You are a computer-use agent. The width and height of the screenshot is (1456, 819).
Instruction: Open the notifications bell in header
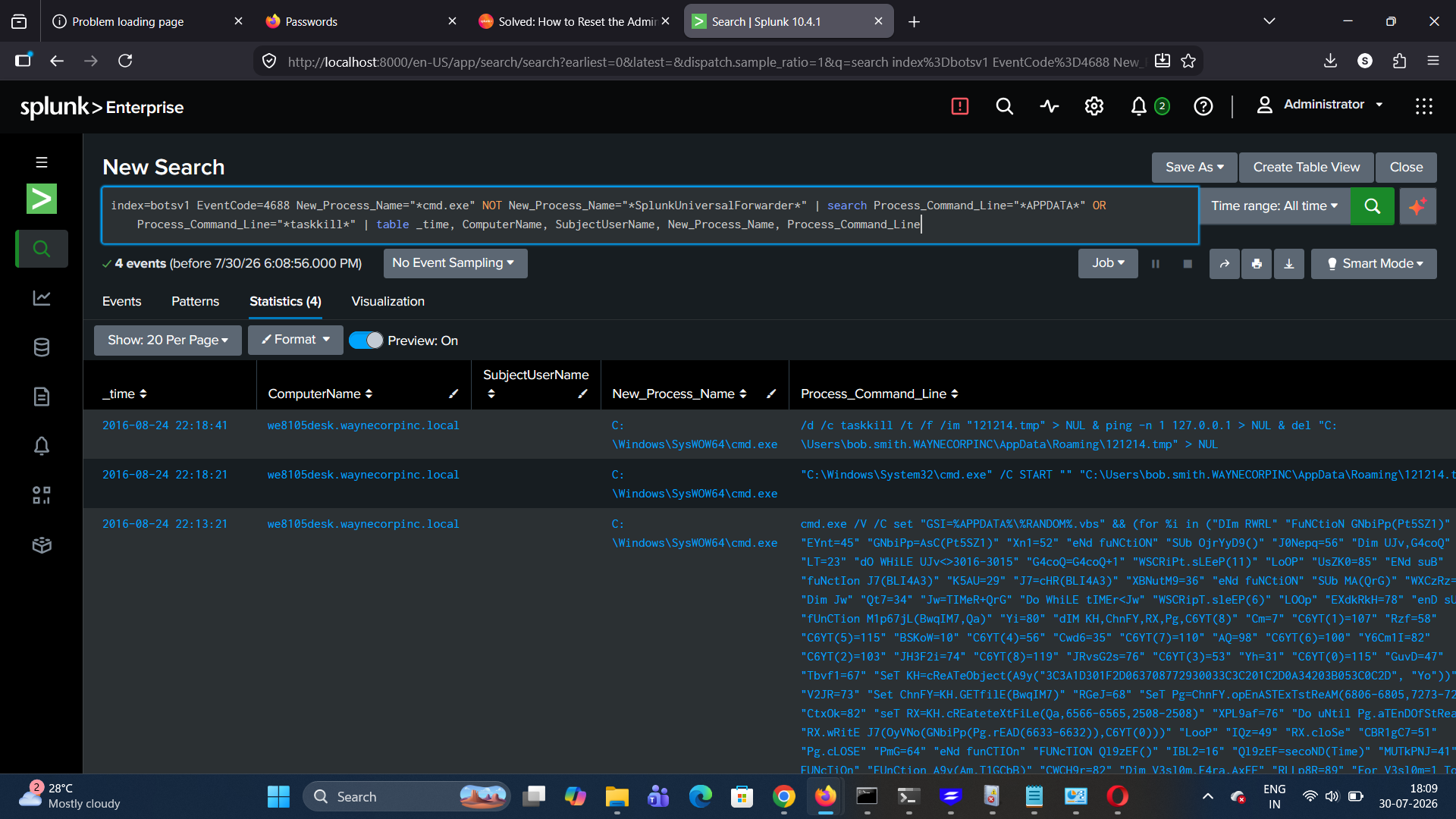(1138, 106)
